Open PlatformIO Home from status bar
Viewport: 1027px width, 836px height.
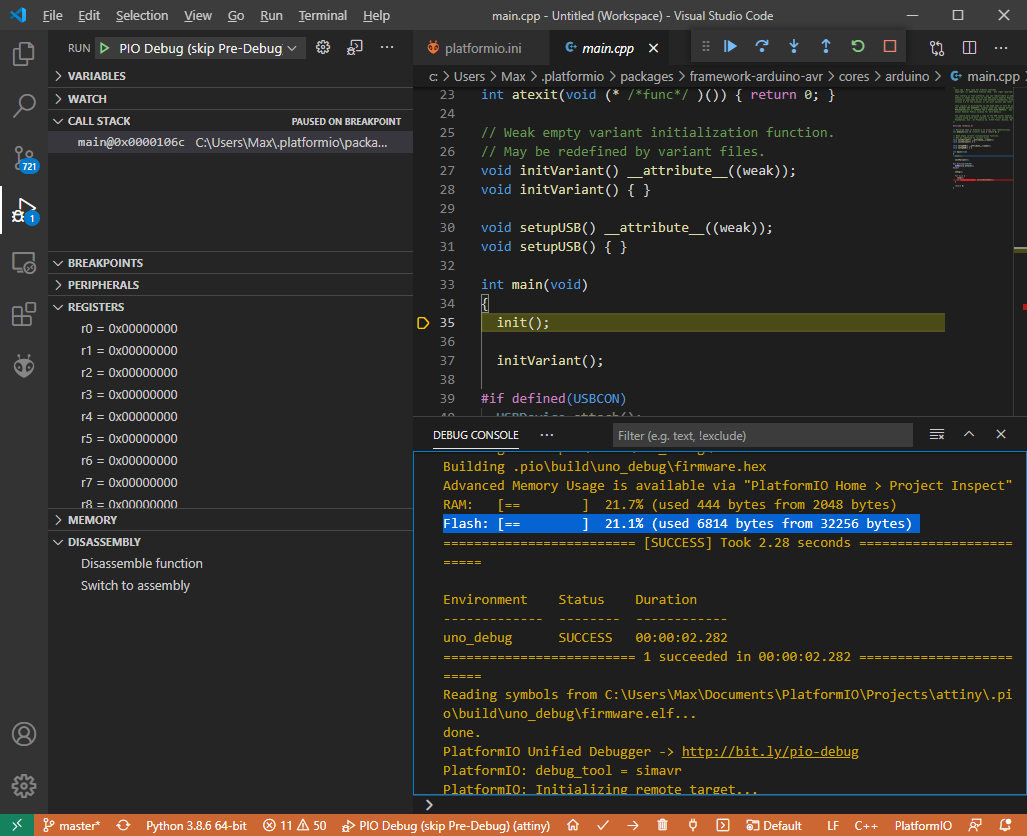coord(573,826)
